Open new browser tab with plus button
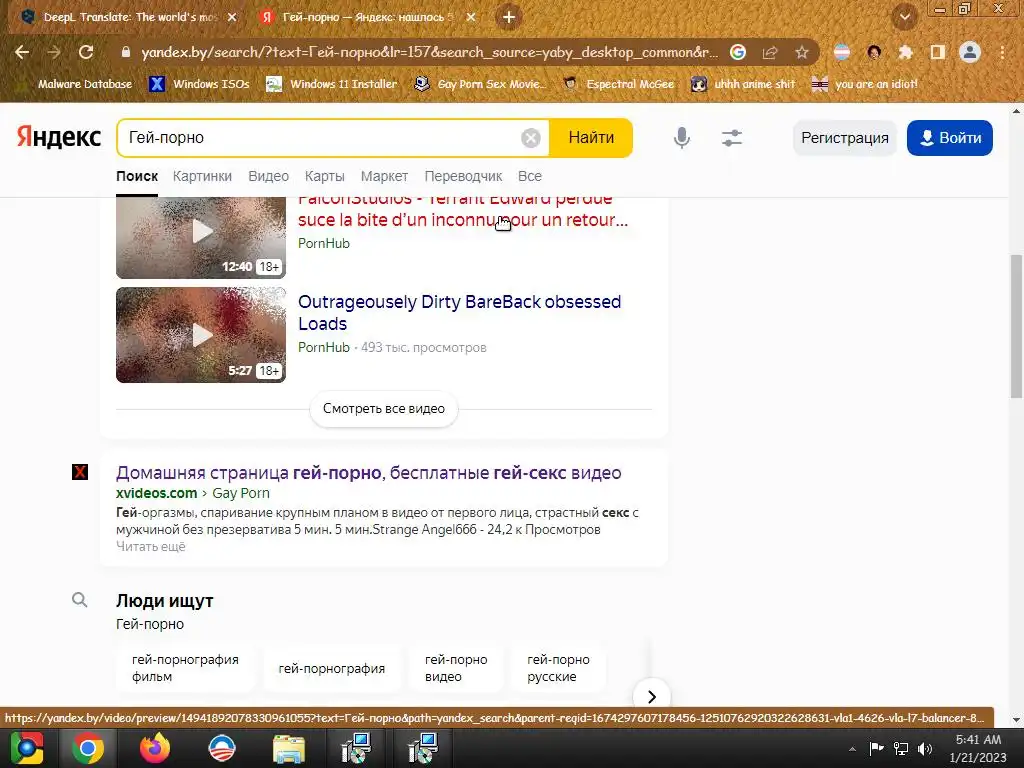The image size is (1024, 768). 509,18
